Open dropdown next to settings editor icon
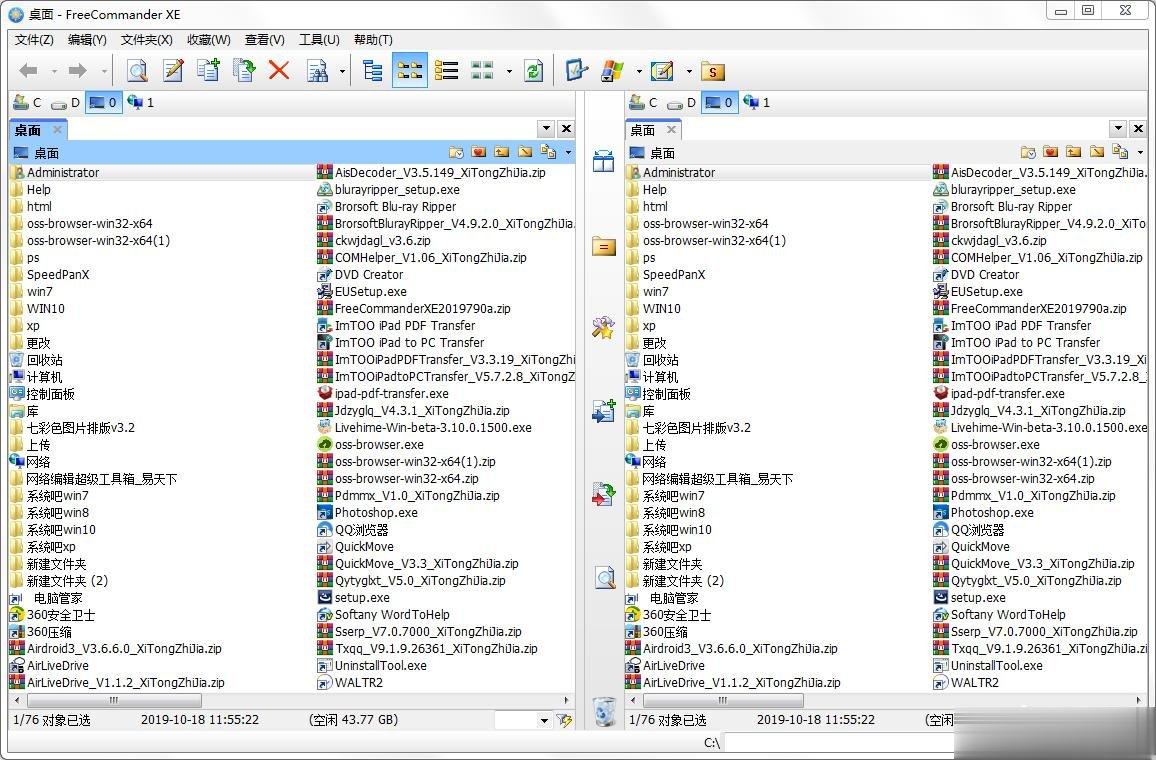 [689, 72]
